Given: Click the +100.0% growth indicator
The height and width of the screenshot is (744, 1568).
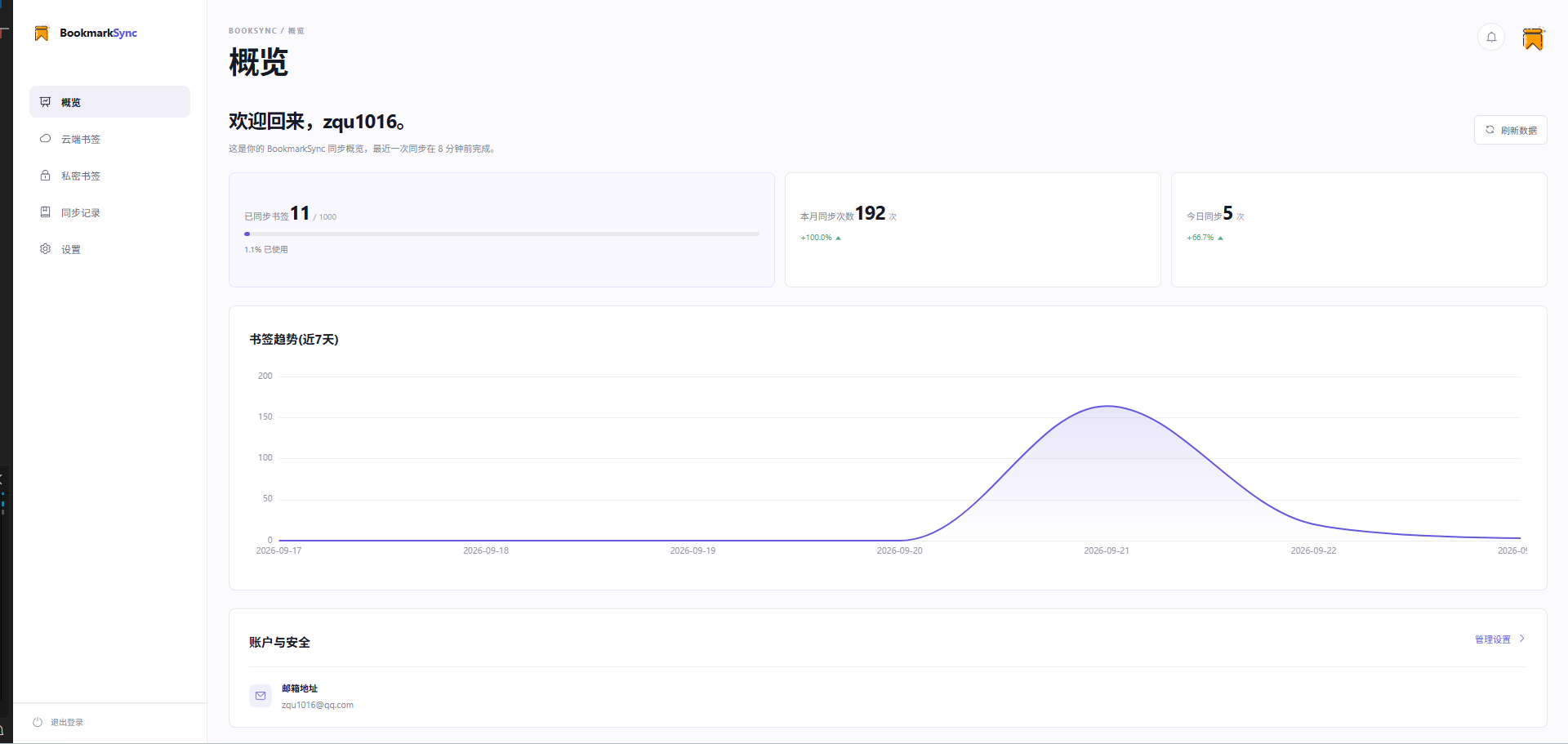Looking at the screenshot, I should [821, 238].
